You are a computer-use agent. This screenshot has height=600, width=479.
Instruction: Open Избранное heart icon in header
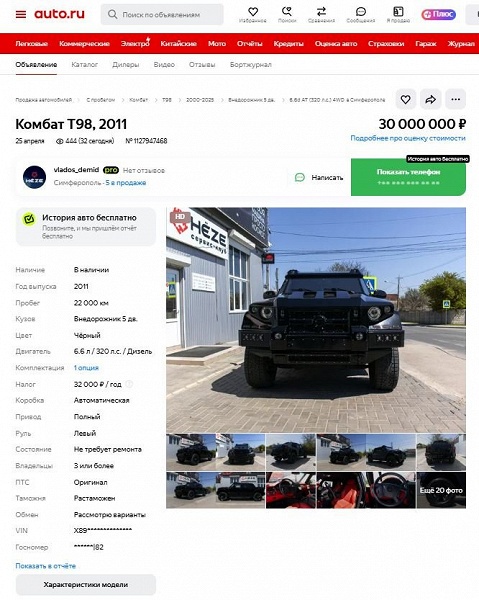[253, 15]
